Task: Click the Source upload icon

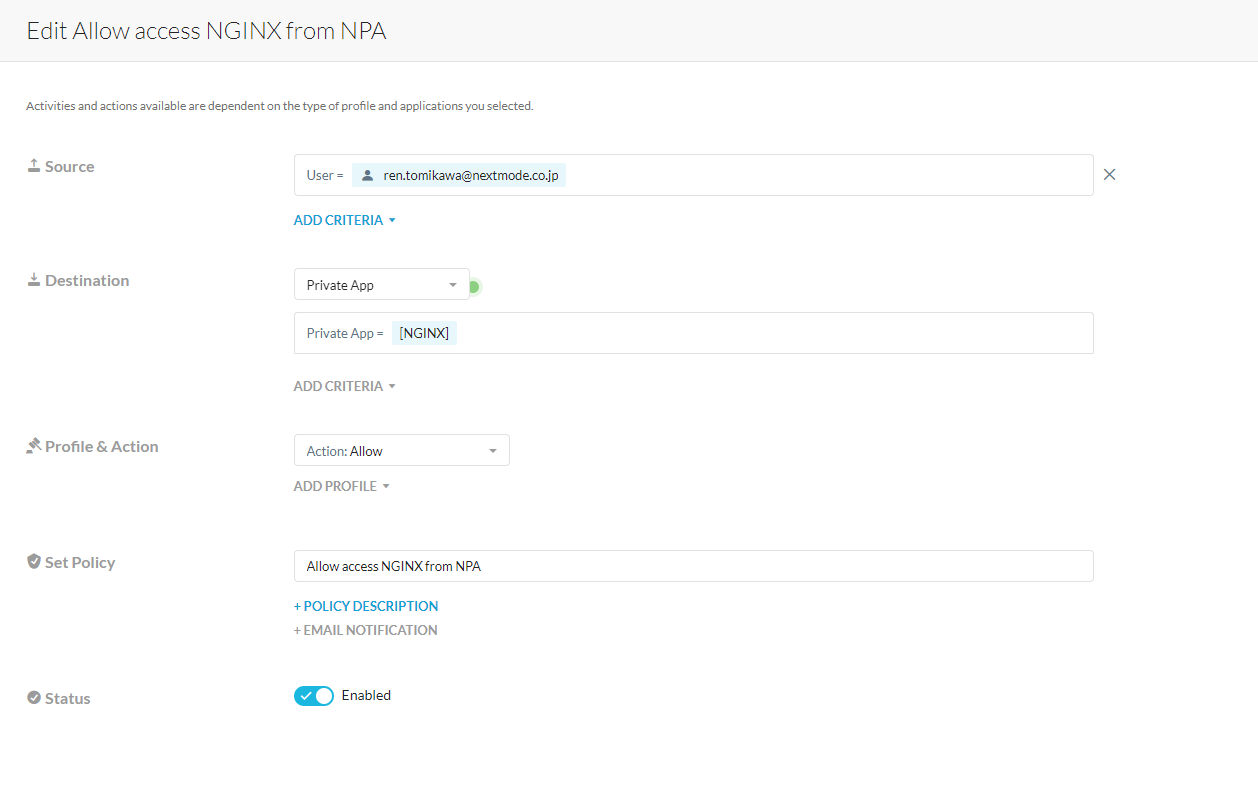Action: pos(34,166)
